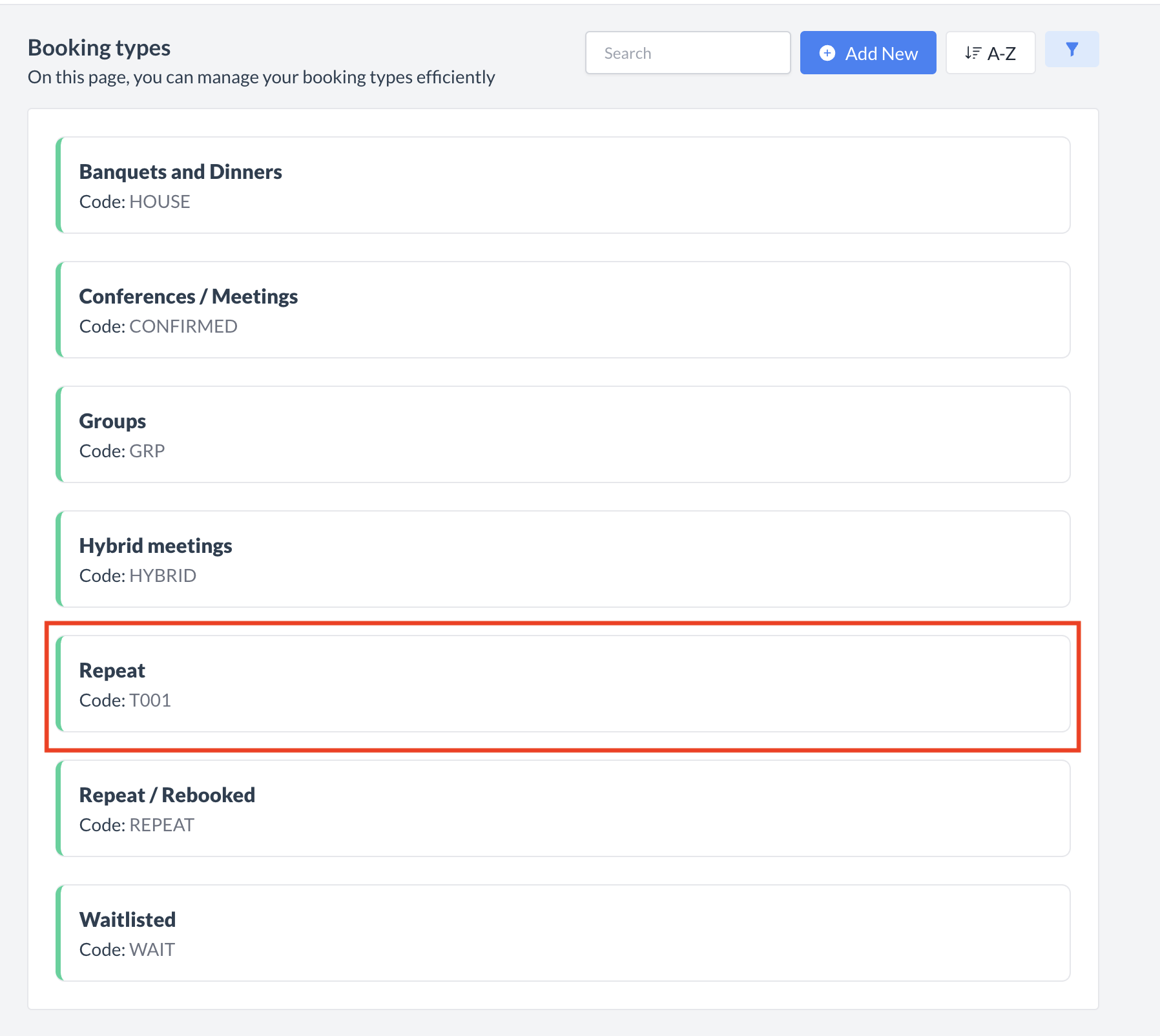Click the A-Z sort button
The image size is (1160, 1036).
[x=990, y=53]
